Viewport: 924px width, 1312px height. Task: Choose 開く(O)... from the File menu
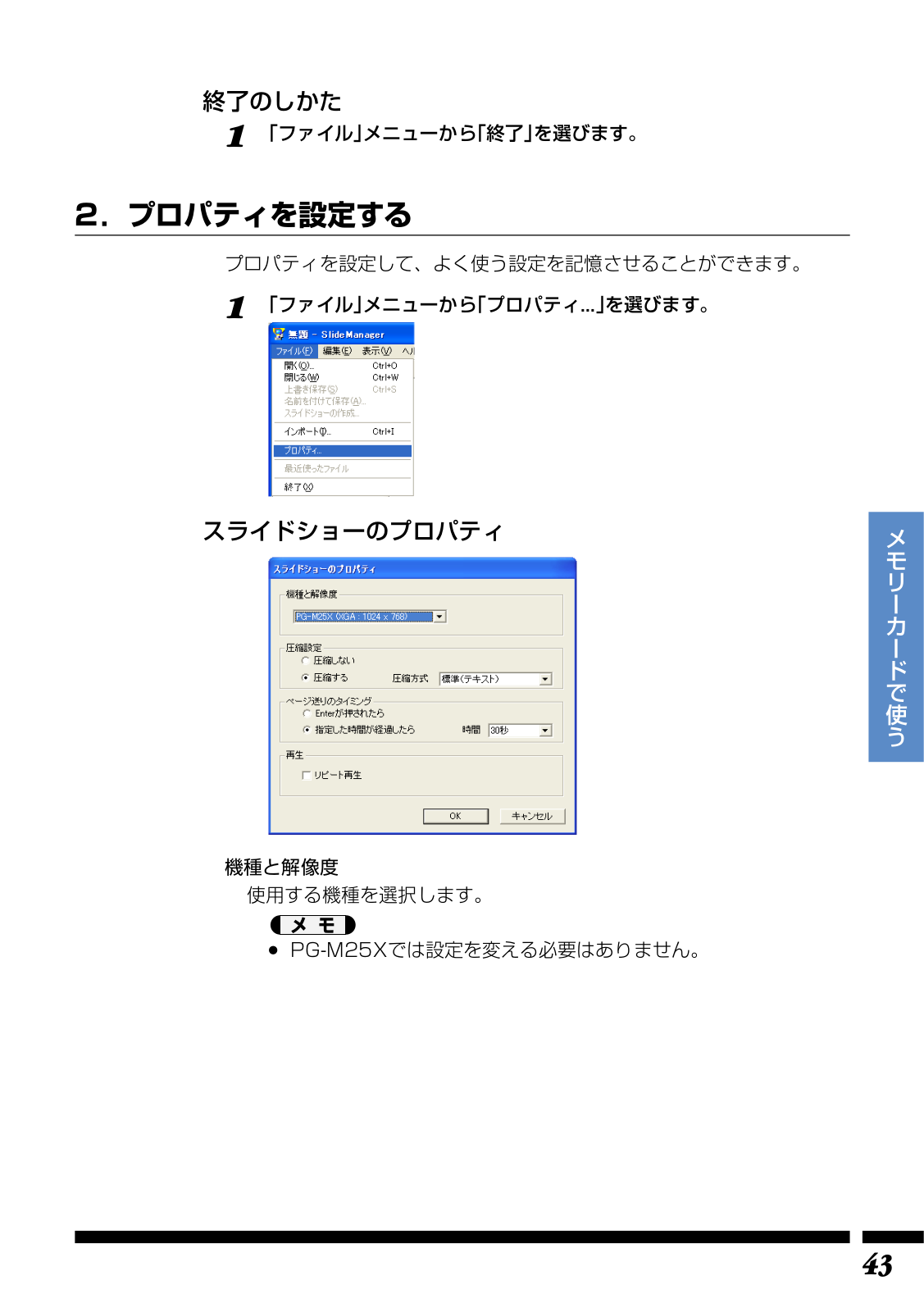pos(343,366)
